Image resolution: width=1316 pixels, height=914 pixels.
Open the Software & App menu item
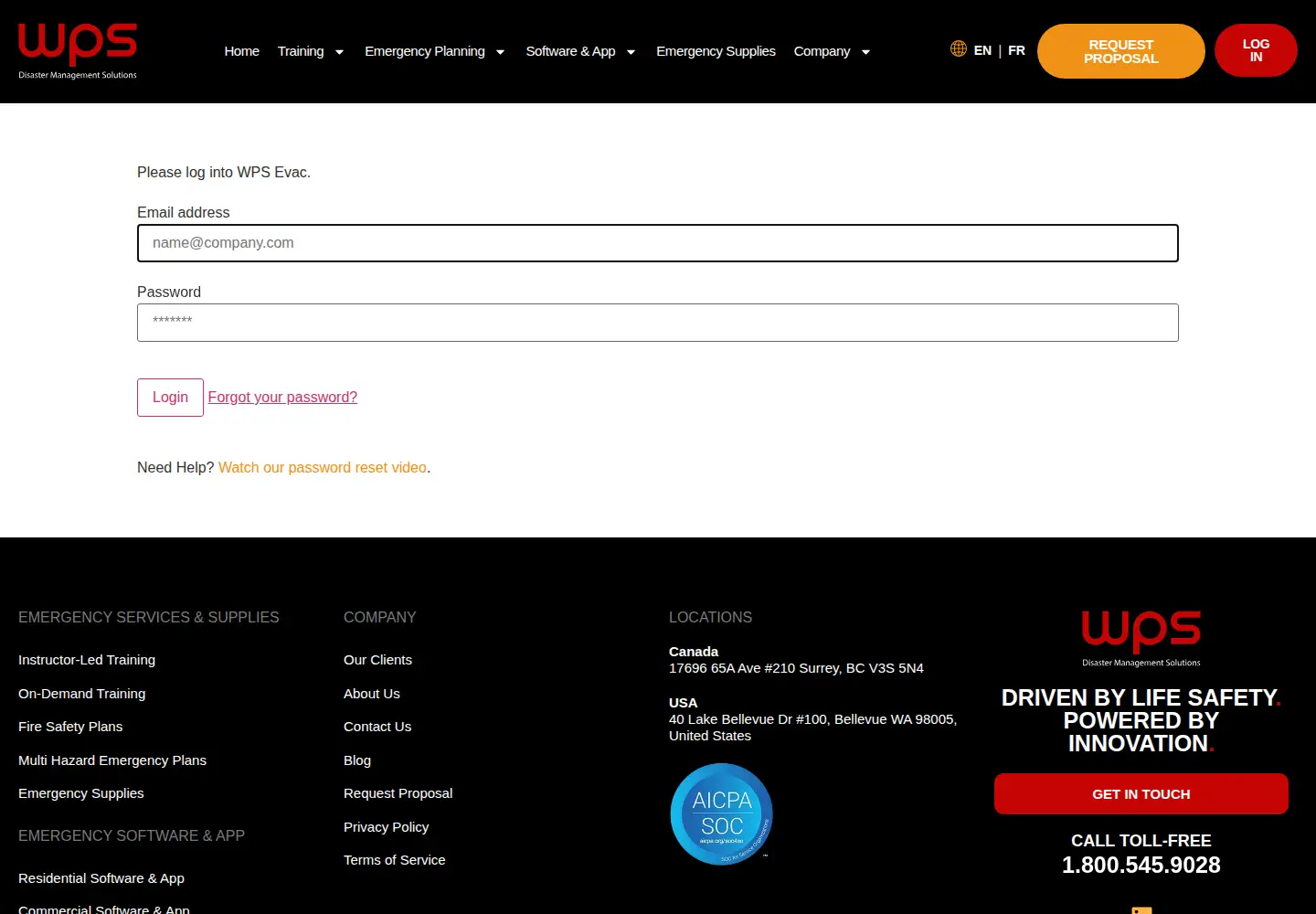point(570,51)
